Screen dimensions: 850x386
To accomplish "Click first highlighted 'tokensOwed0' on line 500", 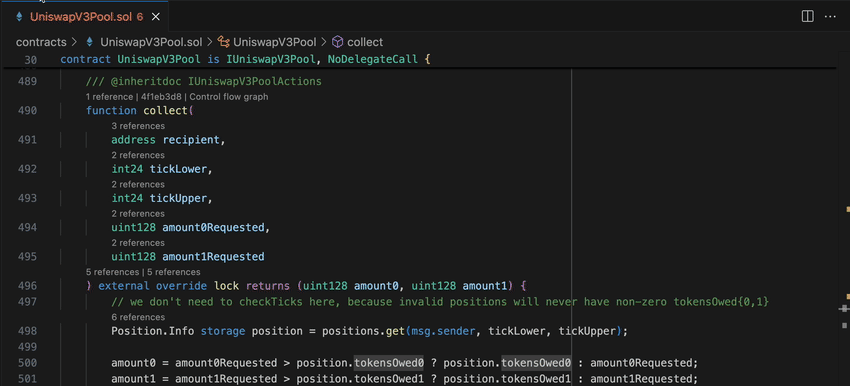I will (389, 363).
